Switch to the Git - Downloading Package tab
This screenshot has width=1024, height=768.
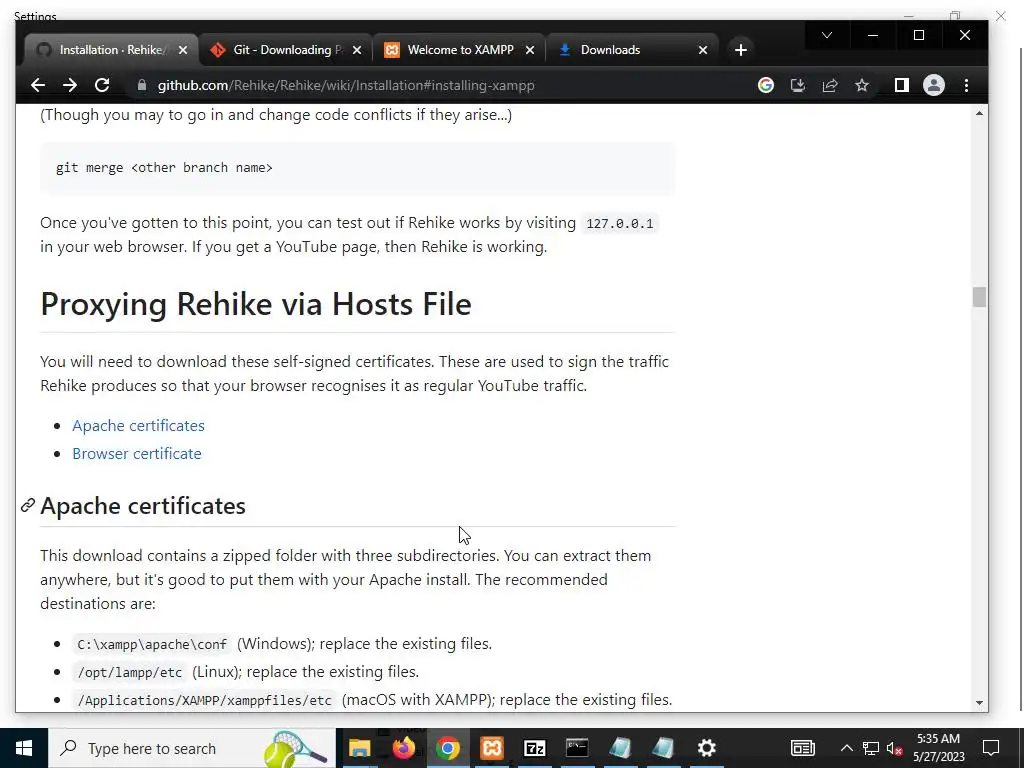click(x=285, y=50)
